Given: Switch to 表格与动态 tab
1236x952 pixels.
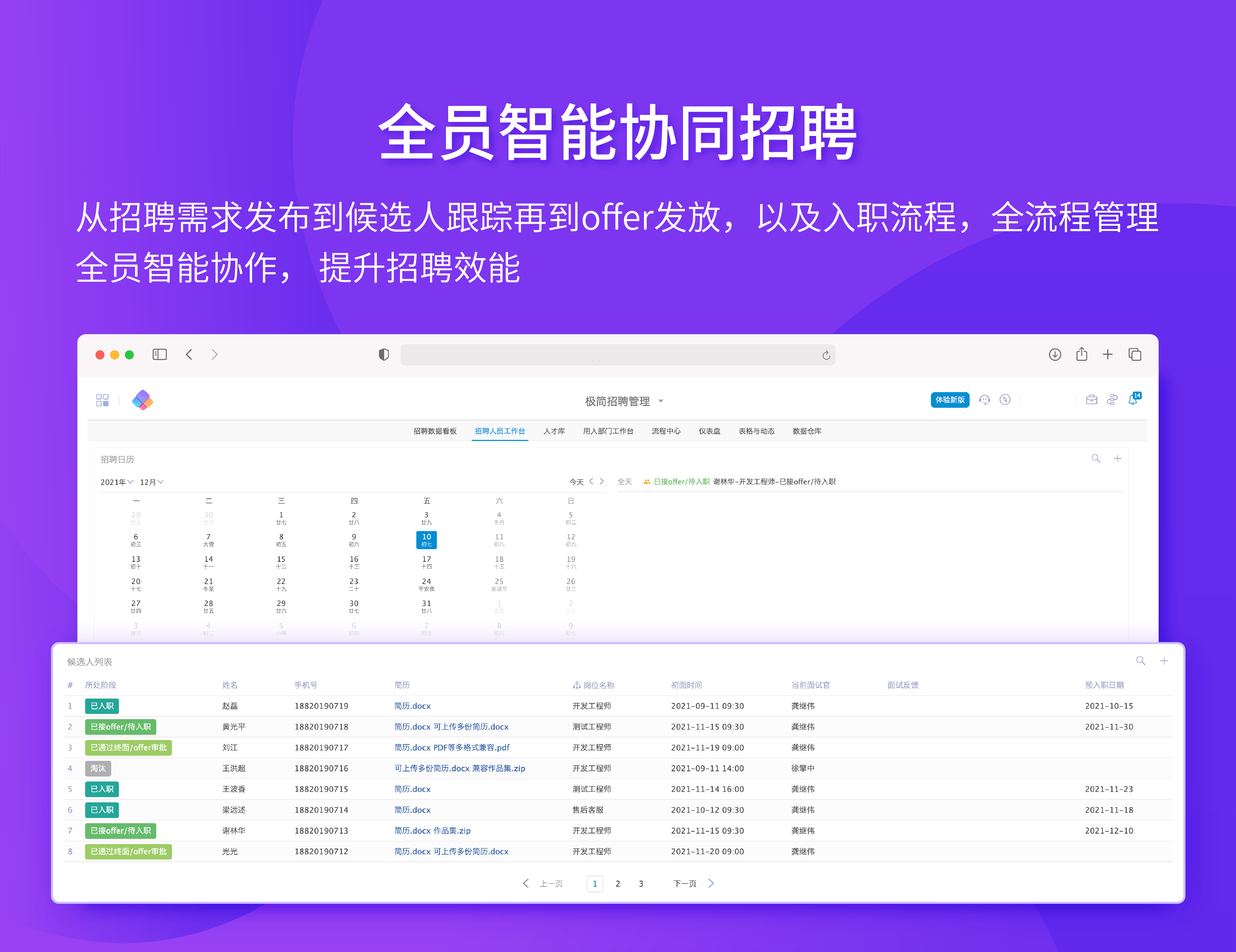Looking at the screenshot, I should [756, 431].
